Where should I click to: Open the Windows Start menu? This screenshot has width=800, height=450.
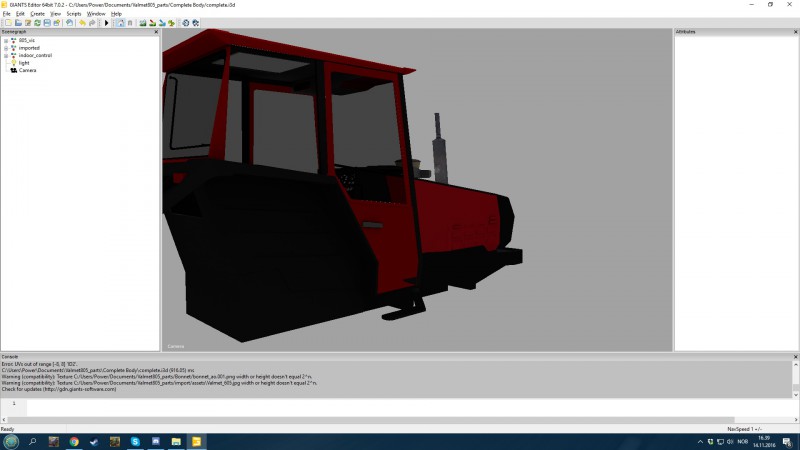point(11,442)
